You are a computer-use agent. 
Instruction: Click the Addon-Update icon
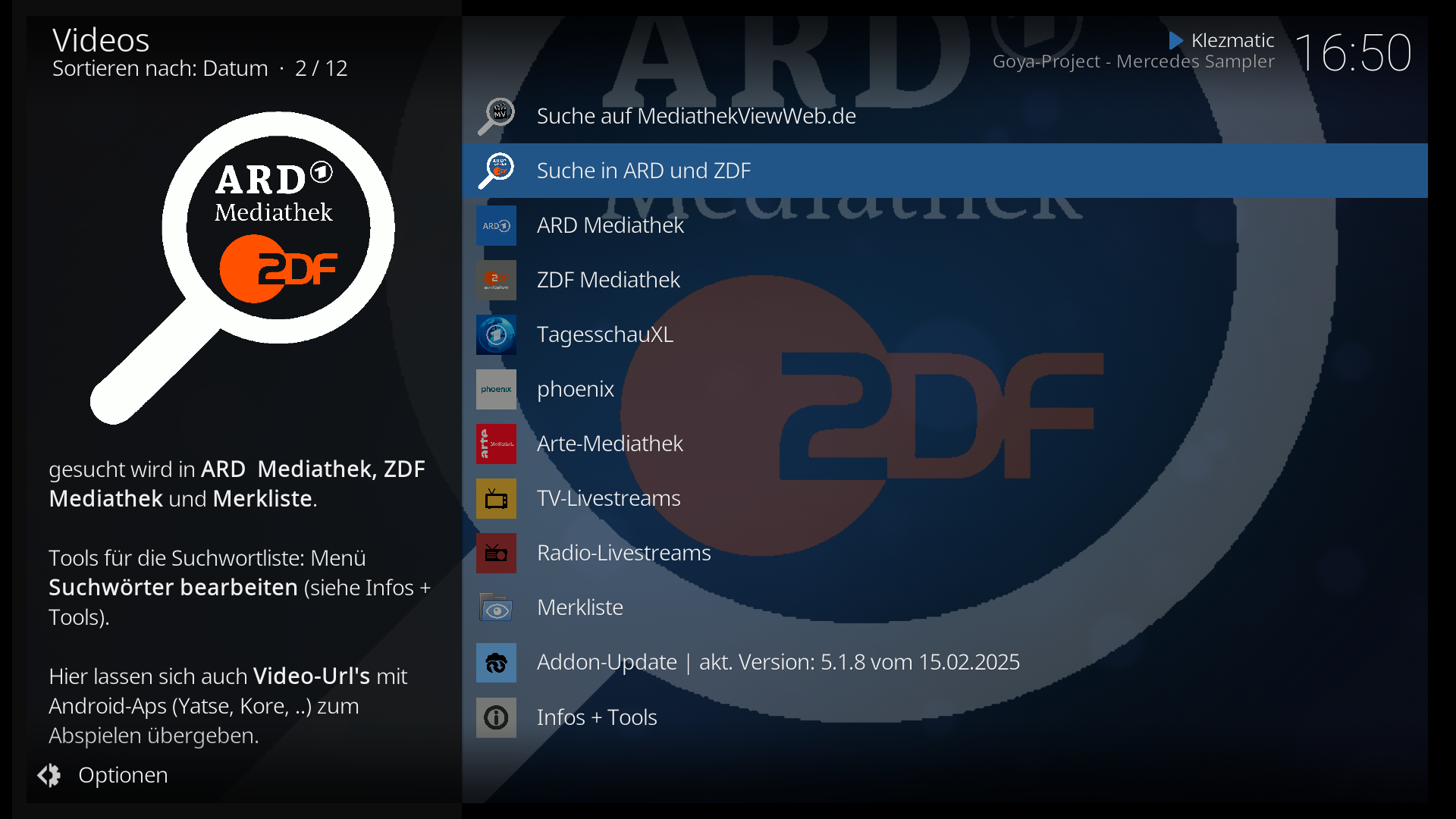click(x=496, y=663)
